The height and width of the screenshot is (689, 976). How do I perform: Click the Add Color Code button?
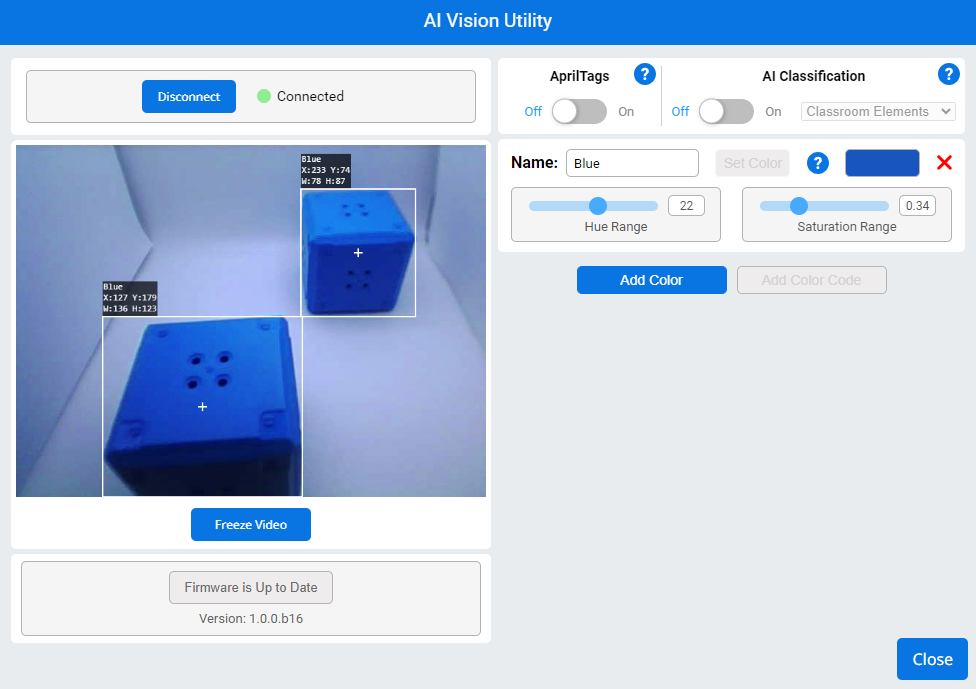point(811,280)
